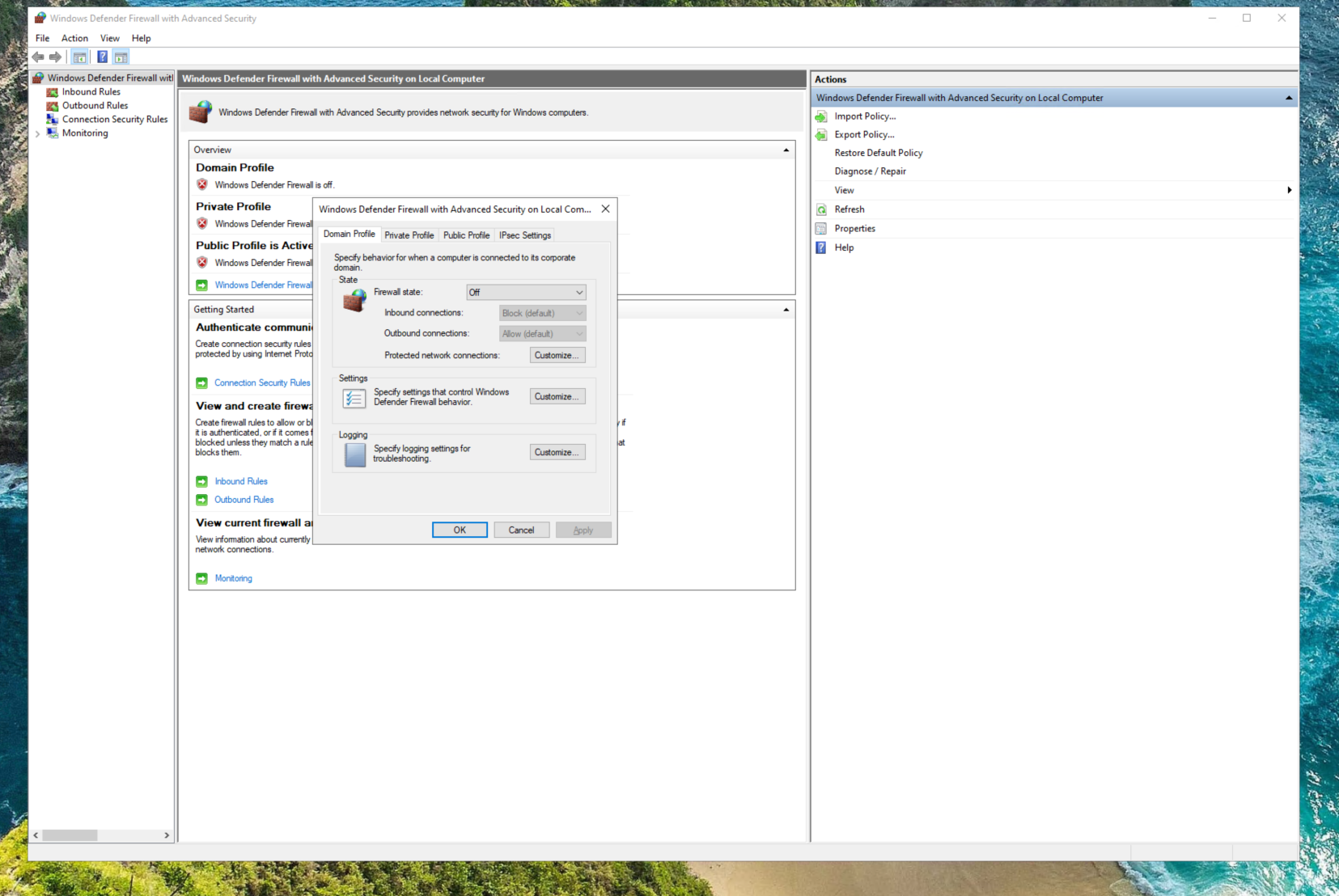Open the Help menu

tap(142, 39)
